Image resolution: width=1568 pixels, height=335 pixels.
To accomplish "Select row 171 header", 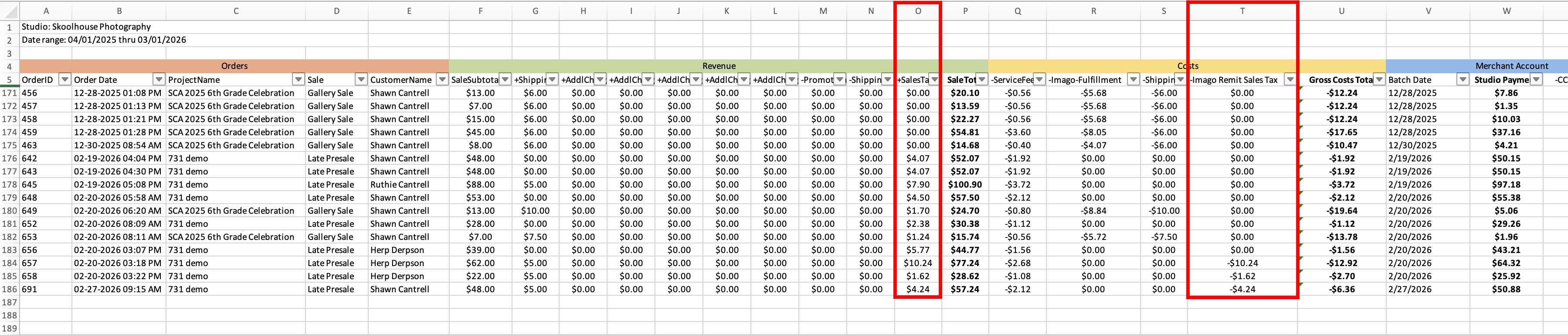I will pos(10,93).
